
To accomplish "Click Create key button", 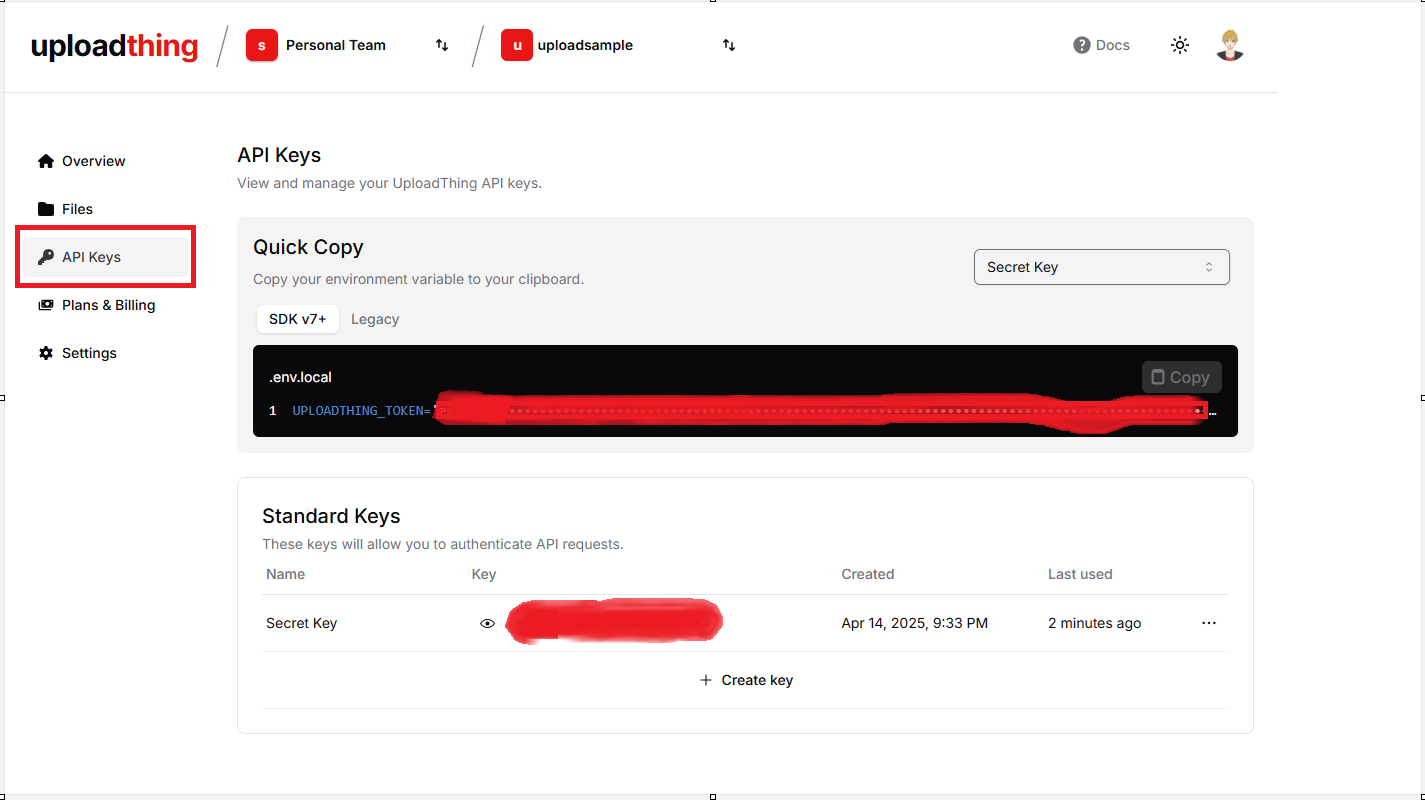I will 746,680.
